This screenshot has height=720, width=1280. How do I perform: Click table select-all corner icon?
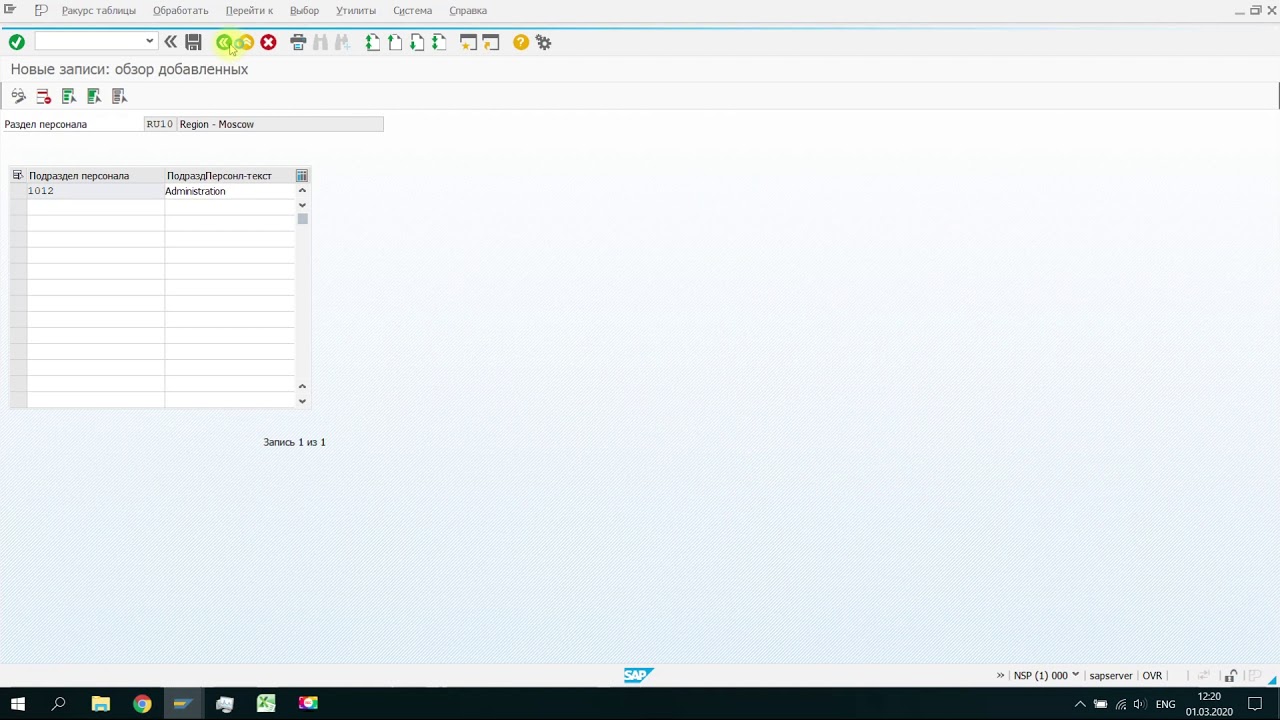(18, 176)
